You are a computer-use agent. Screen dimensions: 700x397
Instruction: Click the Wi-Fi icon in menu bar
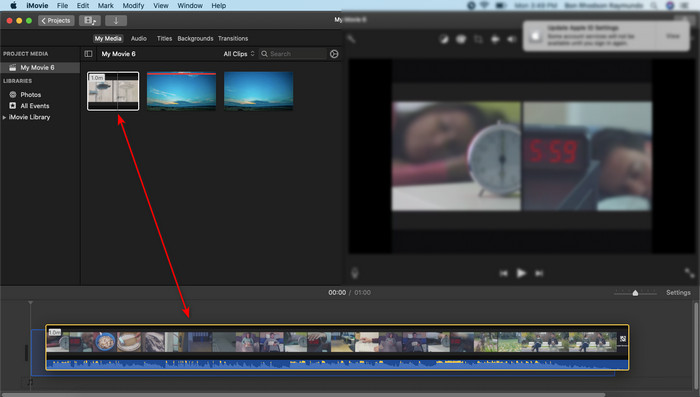(485, 5)
